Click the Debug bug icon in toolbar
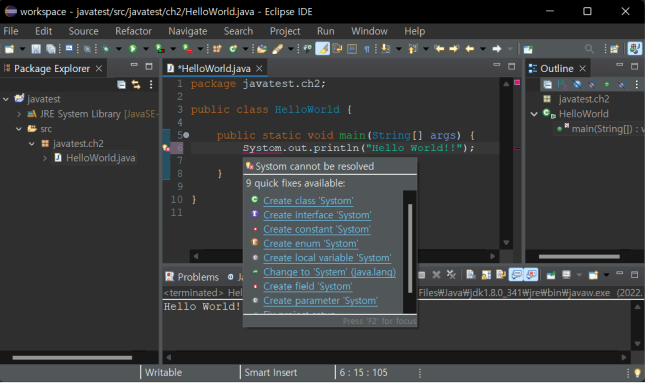The image size is (645, 383). click(x=107, y=49)
